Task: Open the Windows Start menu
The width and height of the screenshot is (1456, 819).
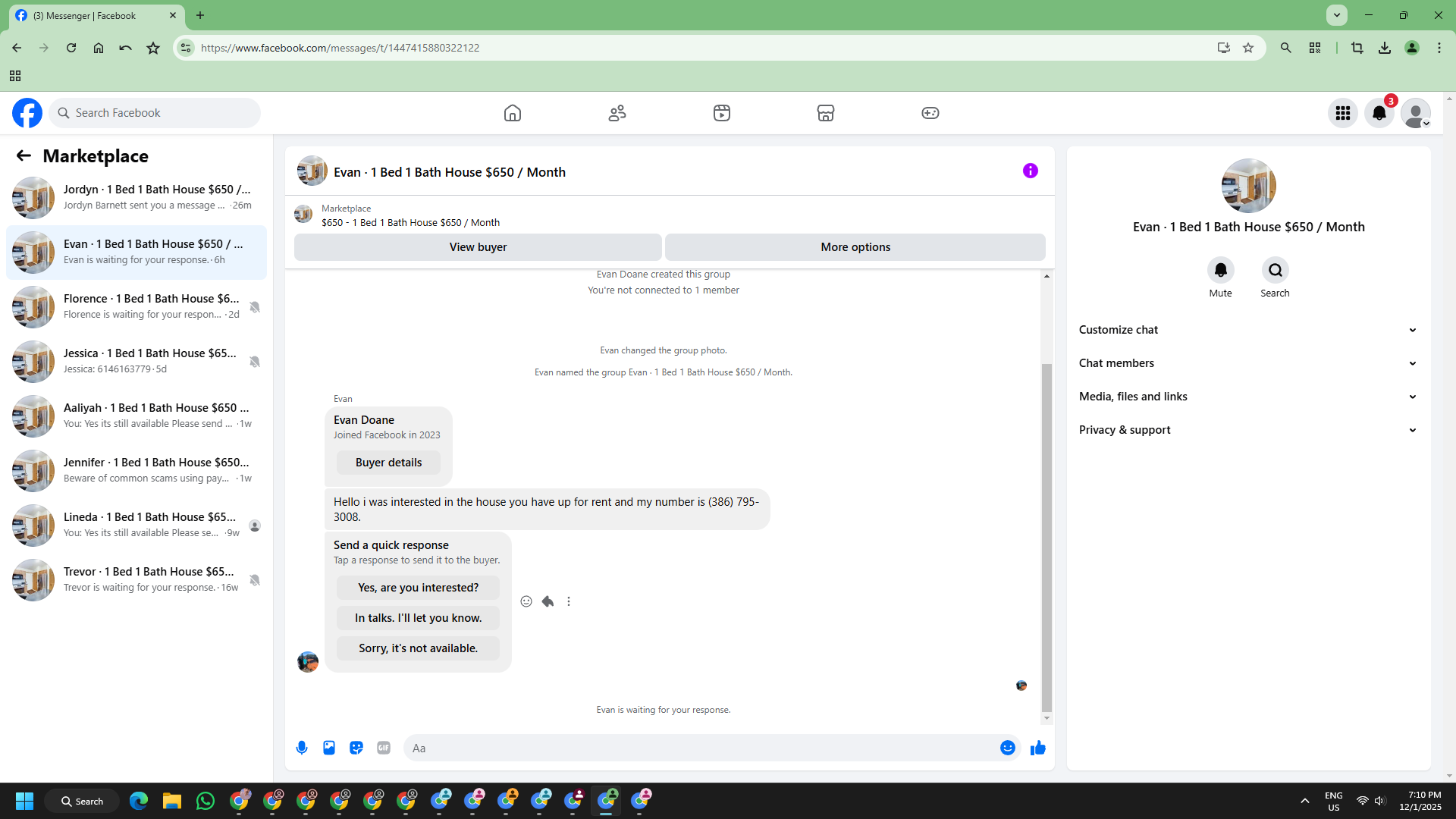Action: pyautogui.click(x=24, y=801)
